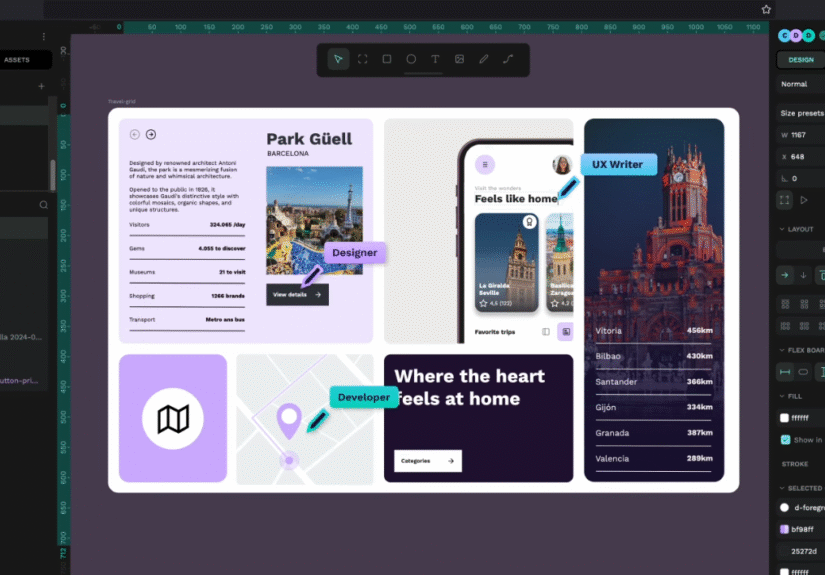Set flex direction to row arrow
825x575 pixels.
[x=785, y=275]
